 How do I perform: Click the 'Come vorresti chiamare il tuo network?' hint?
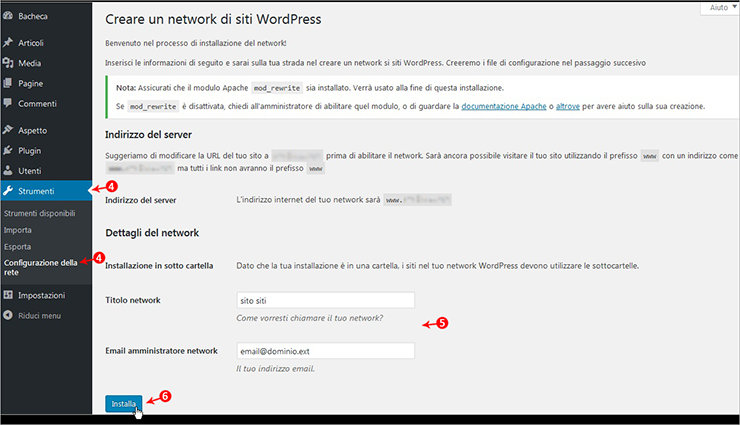(x=310, y=318)
